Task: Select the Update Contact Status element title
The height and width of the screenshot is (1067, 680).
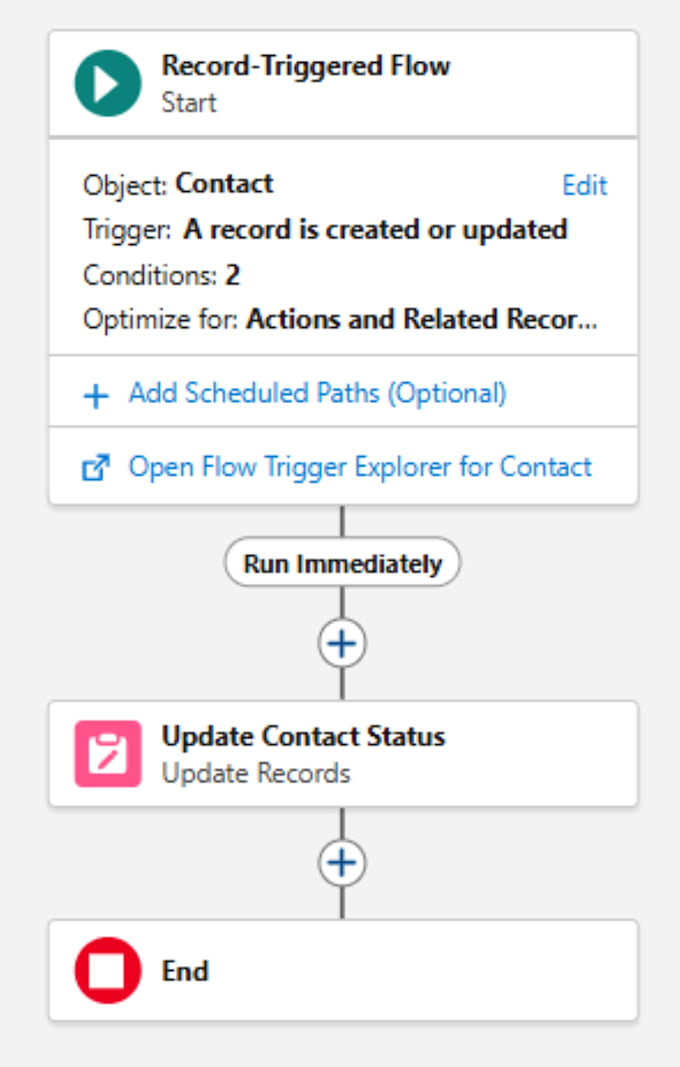Action: pyautogui.click(x=304, y=736)
